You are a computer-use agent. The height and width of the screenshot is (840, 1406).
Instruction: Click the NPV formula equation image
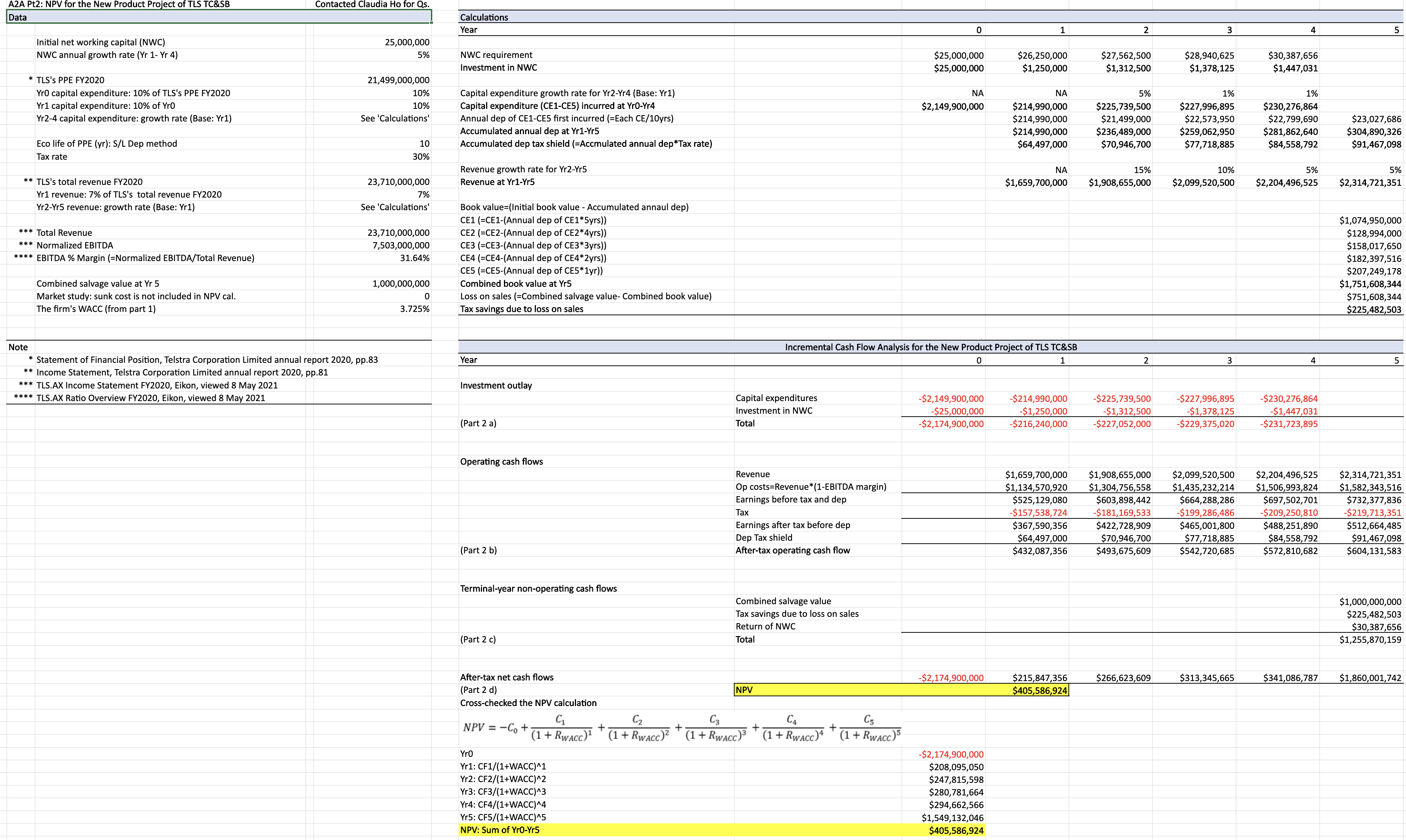tap(679, 729)
